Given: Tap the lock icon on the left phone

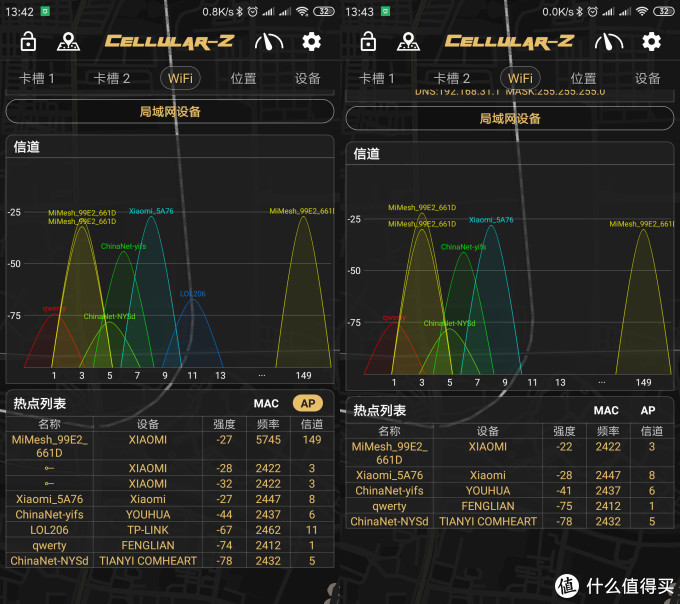Looking at the screenshot, I should pos(28,42).
